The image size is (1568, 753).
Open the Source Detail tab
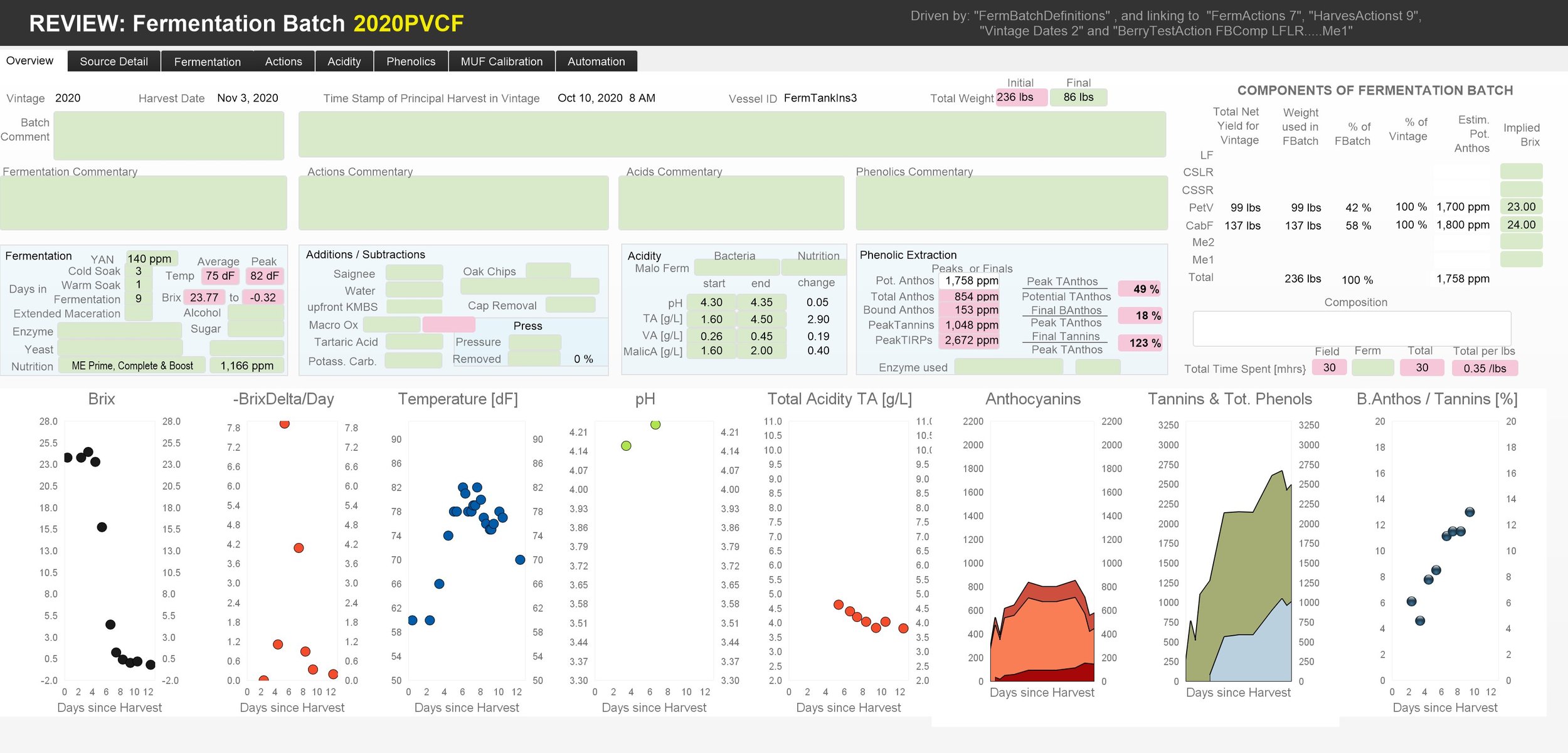114,61
